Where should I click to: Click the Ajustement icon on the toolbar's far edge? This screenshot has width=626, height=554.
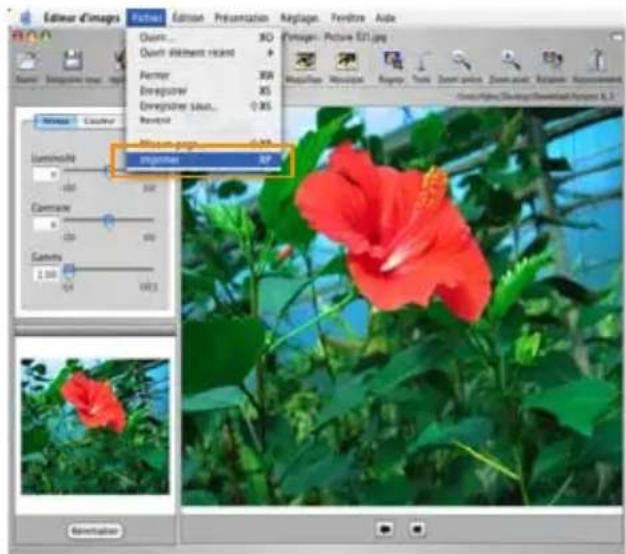[x=598, y=61]
